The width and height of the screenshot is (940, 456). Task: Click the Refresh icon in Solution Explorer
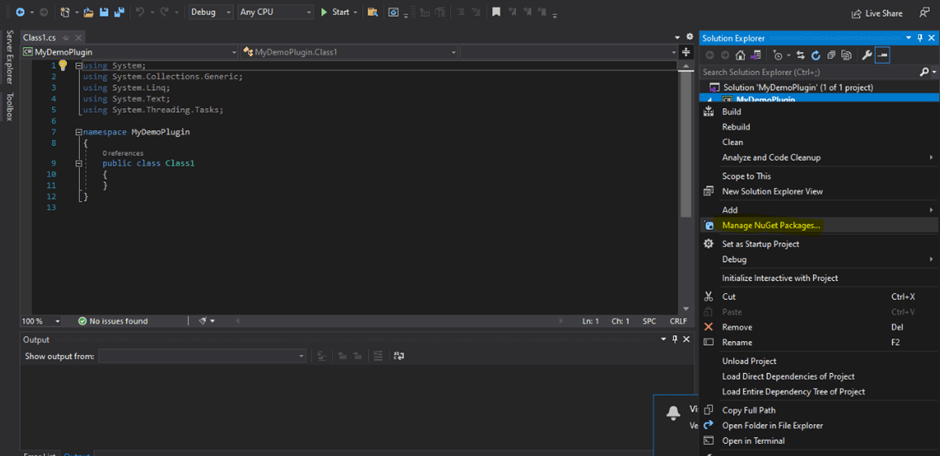(x=816, y=55)
